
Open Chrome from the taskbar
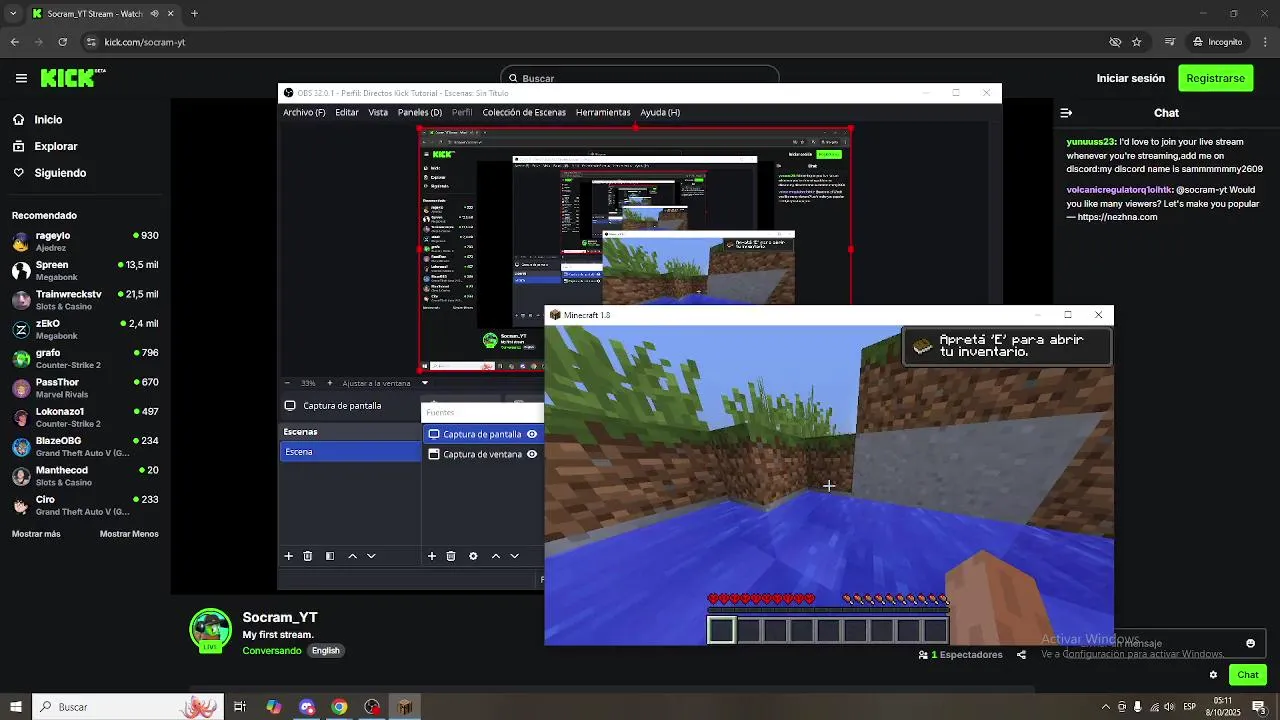pos(339,706)
